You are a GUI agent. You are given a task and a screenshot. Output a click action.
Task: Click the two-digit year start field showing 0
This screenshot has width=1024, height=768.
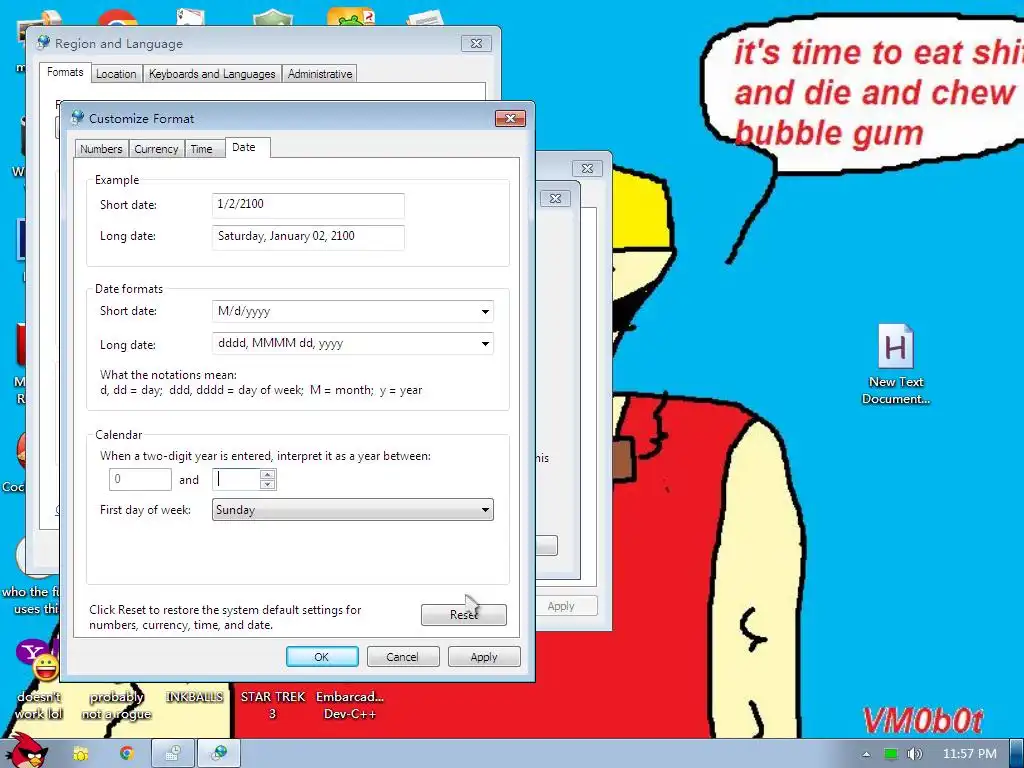coord(140,479)
